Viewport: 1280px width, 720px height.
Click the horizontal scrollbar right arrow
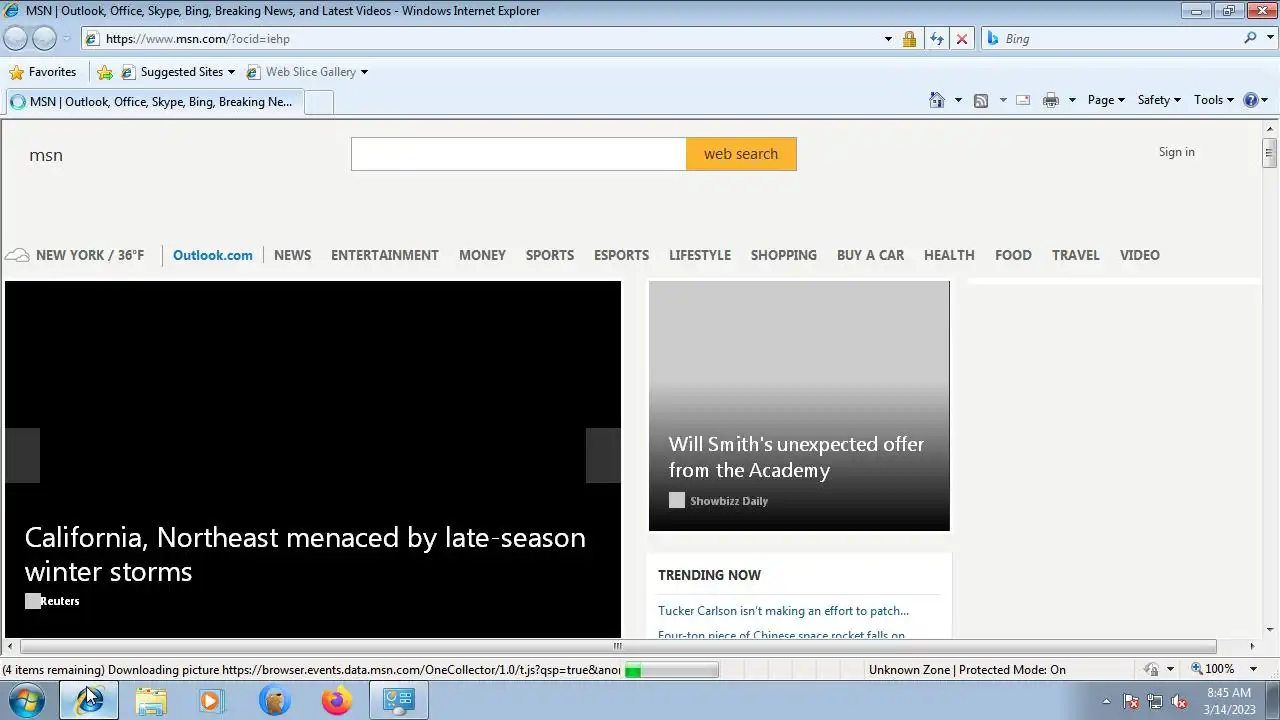point(1252,646)
